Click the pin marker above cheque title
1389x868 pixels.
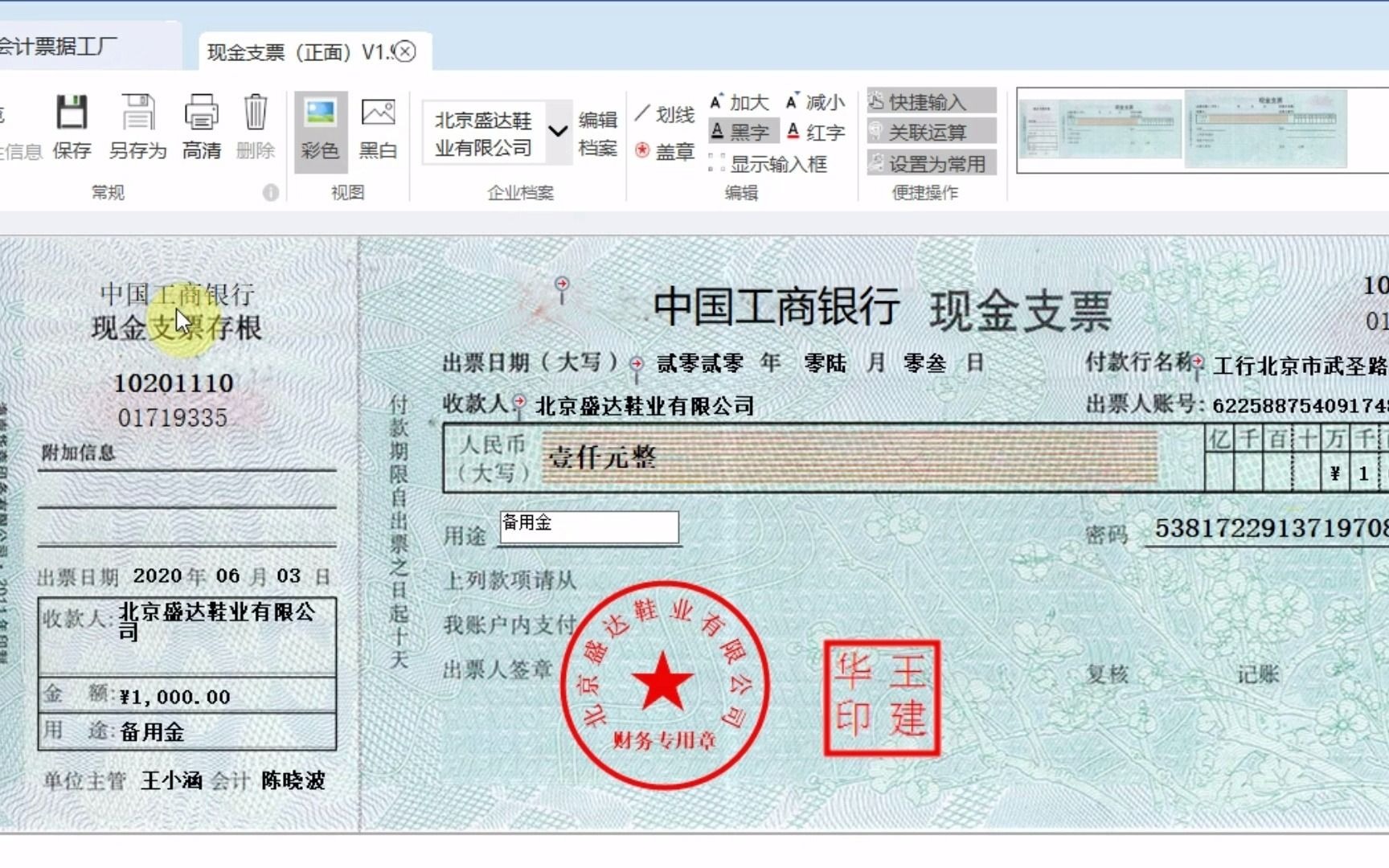click(562, 289)
